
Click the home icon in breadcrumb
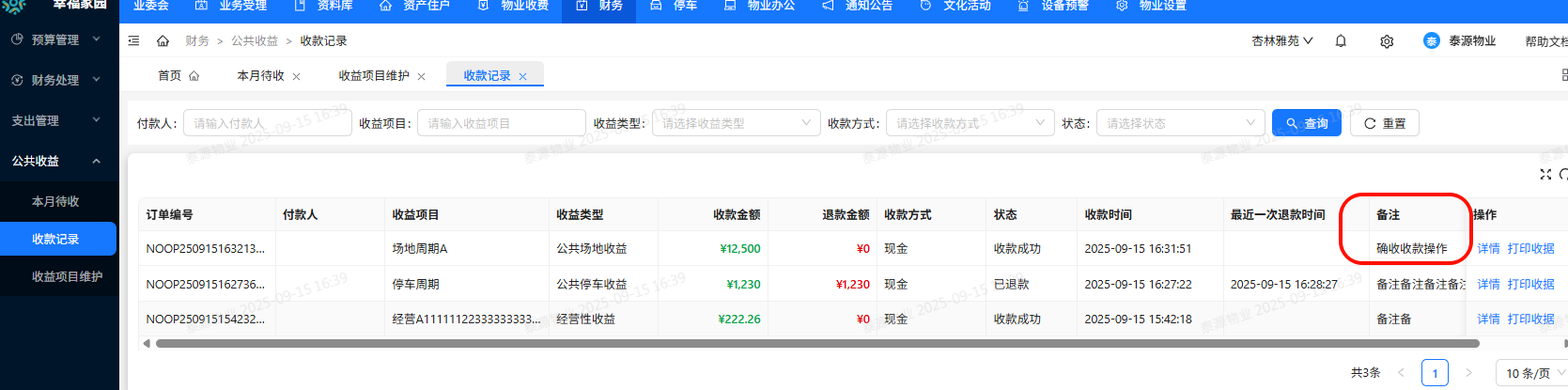pos(163,41)
